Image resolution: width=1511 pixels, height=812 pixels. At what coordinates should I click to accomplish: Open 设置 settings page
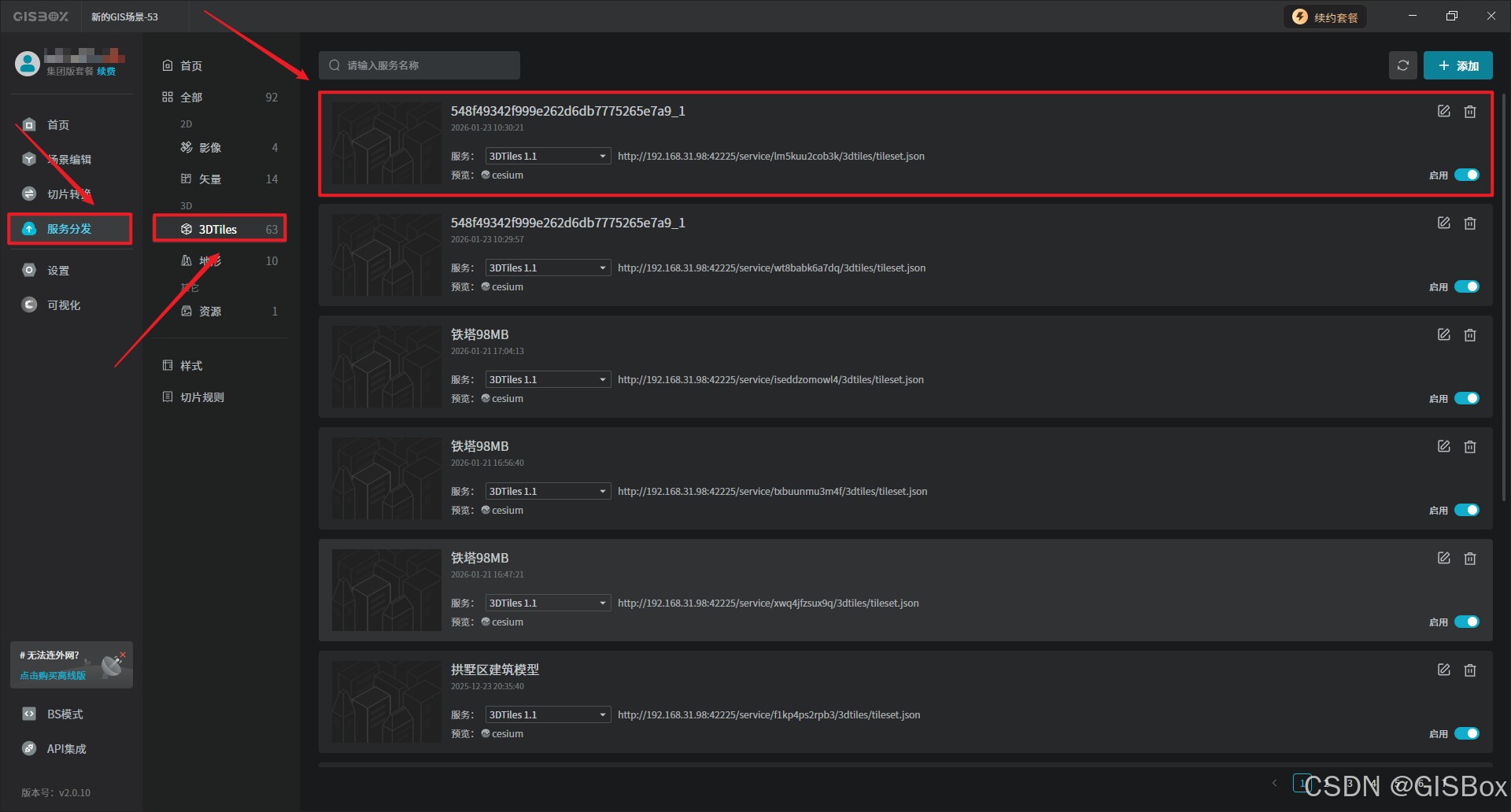pyautogui.click(x=57, y=270)
